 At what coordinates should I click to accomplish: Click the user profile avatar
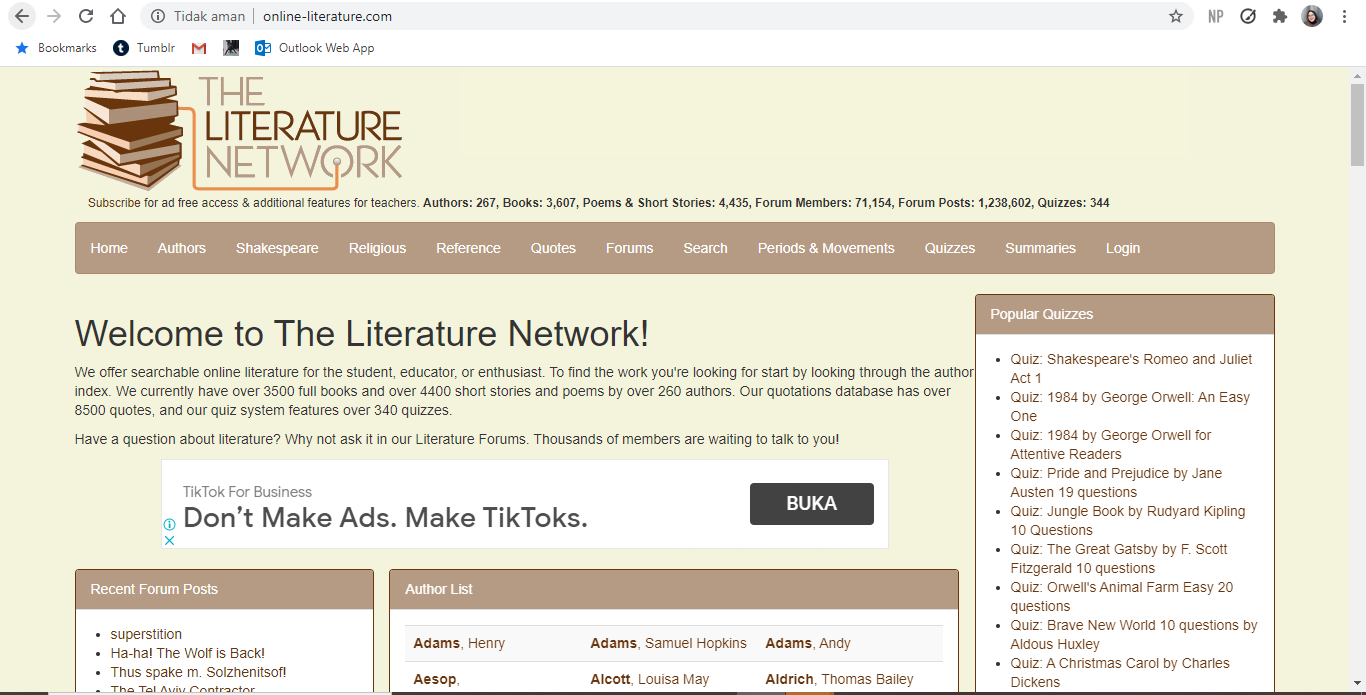[1312, 16]
